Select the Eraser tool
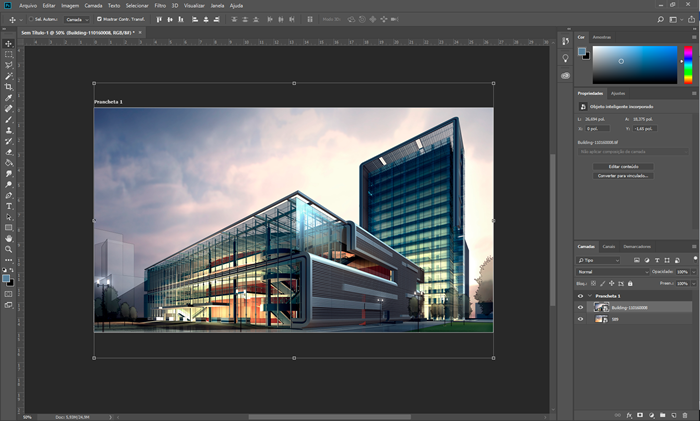This screenshot has height=421, width=700. pos(8,152)
